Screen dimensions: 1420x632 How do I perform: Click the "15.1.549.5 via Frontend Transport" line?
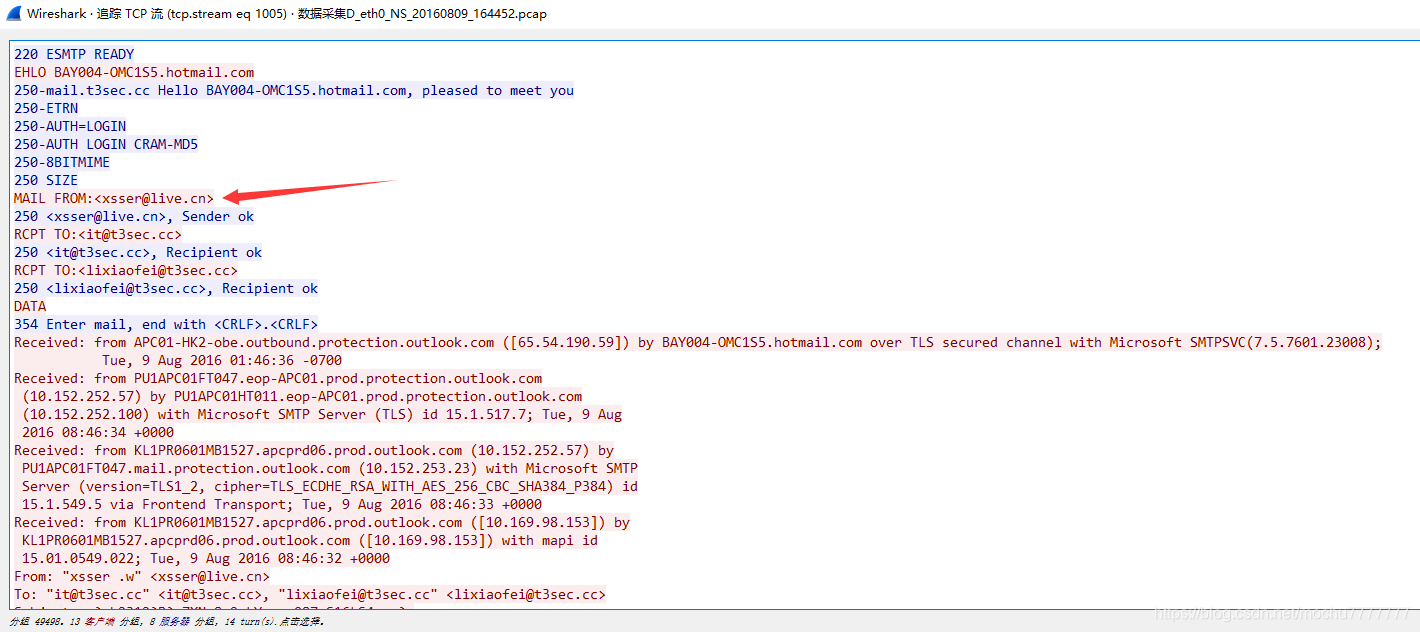point(282,504)
